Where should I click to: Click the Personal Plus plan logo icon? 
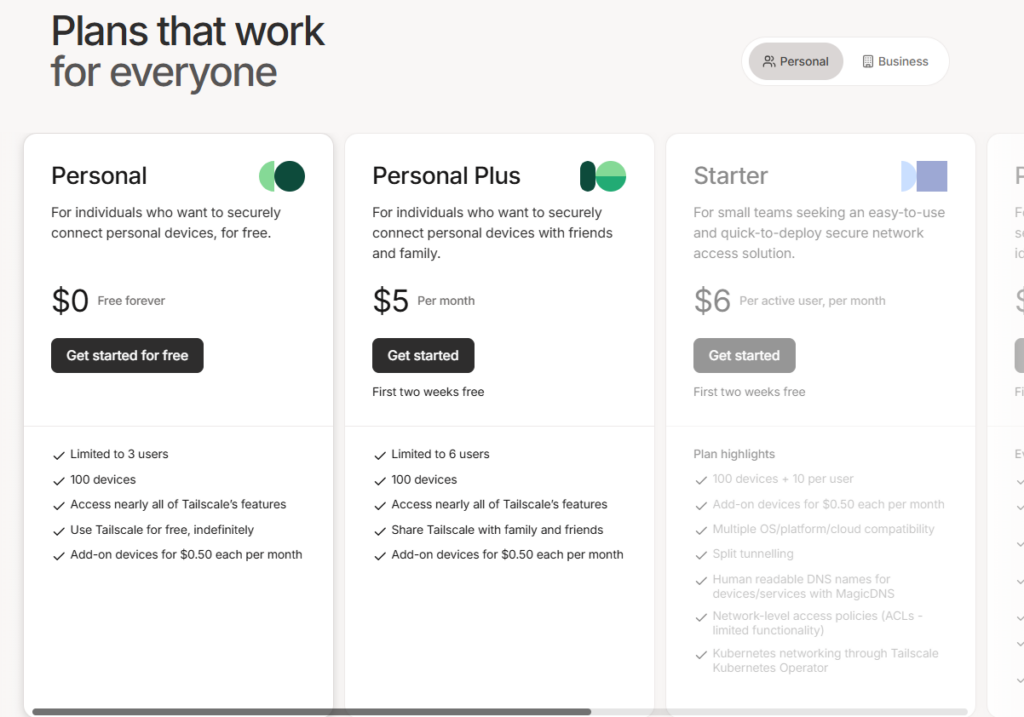tap(603, 176)
